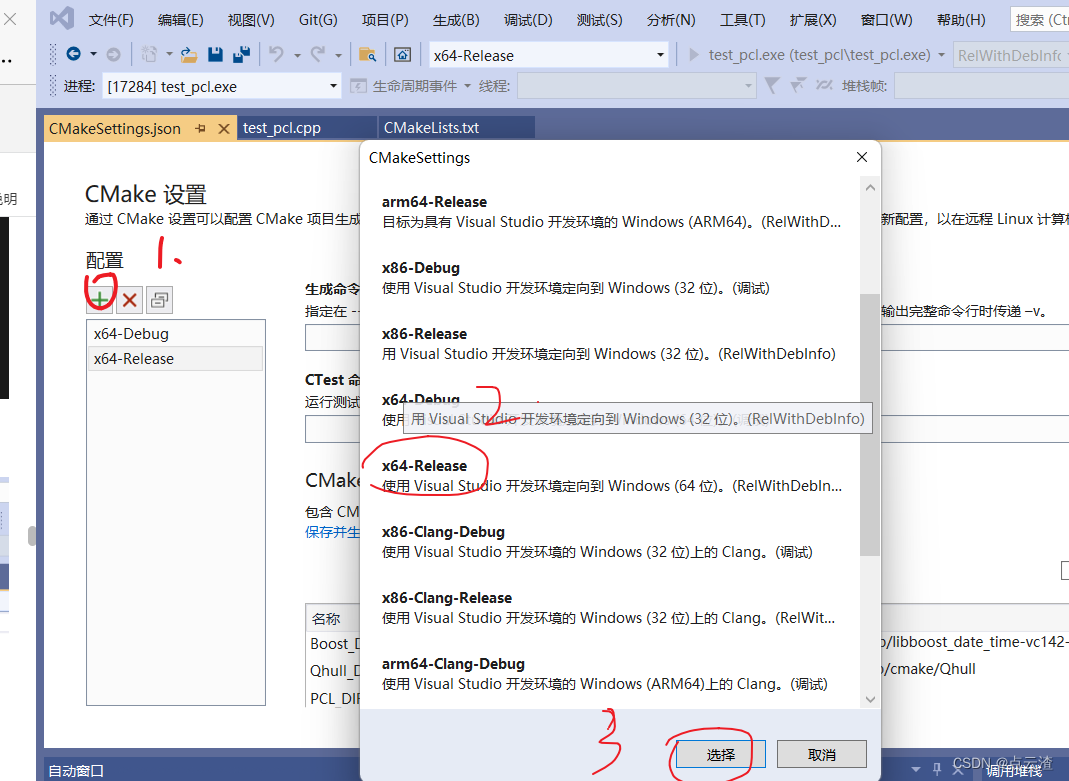Image resolution: width=1069 pixels, height=781 pixels.
Task: Open the 调试(D) menu
Action: pyautogui.click(x=528, y=20)
